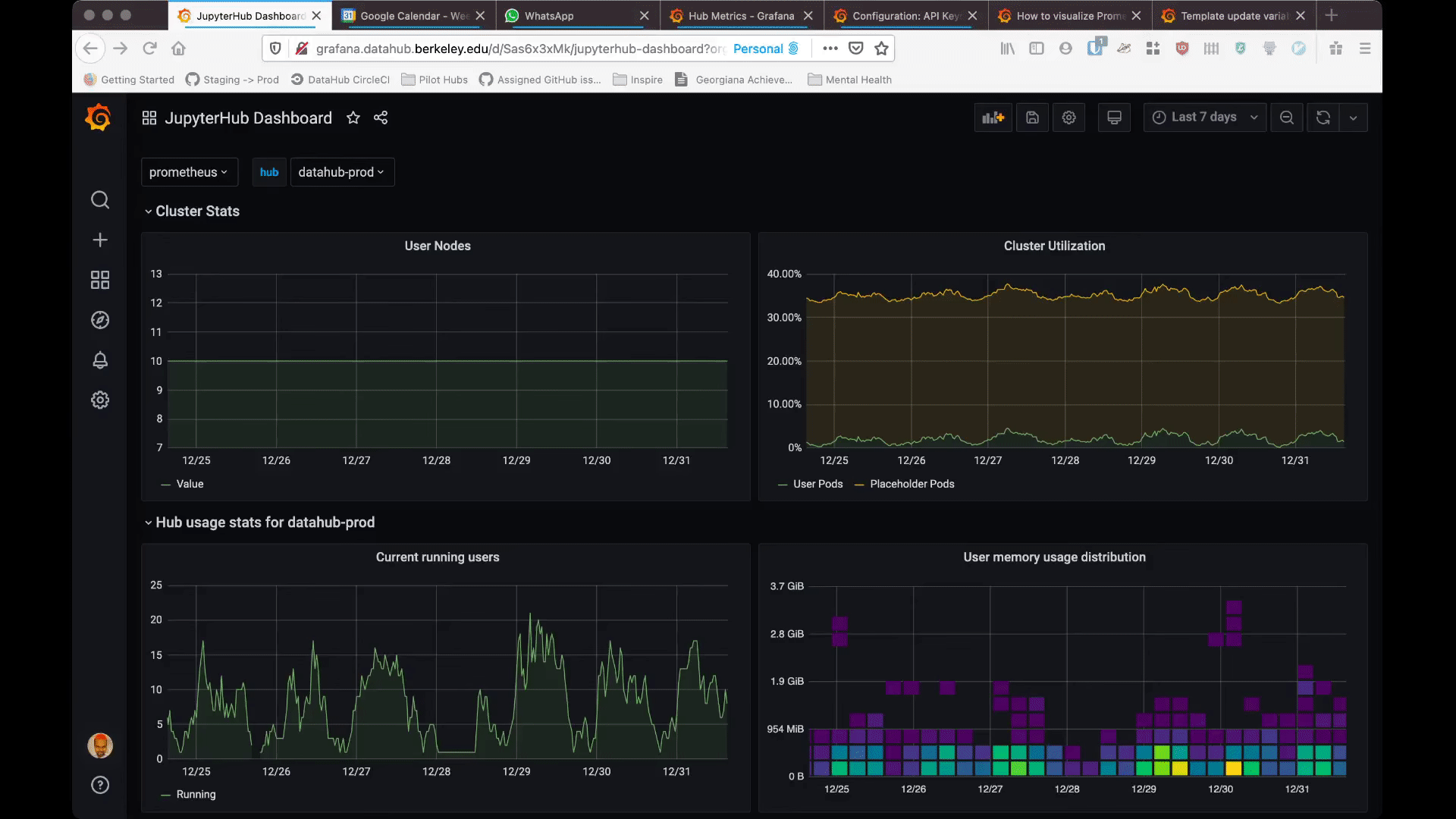Expand the datahub-prod dropdown filter
The height and width of the screenshot is (819, 1456).
(x=341, y=172)
